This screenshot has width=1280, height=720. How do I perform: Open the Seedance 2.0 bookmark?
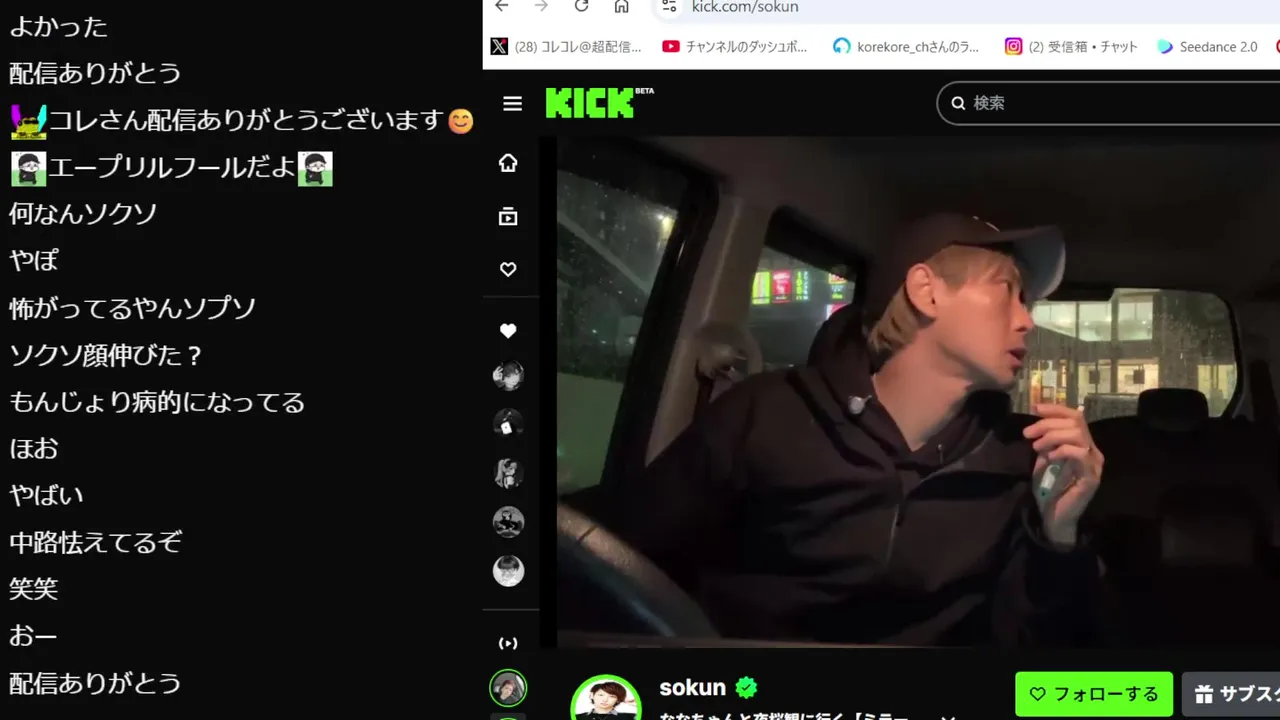coord(1208,47)
